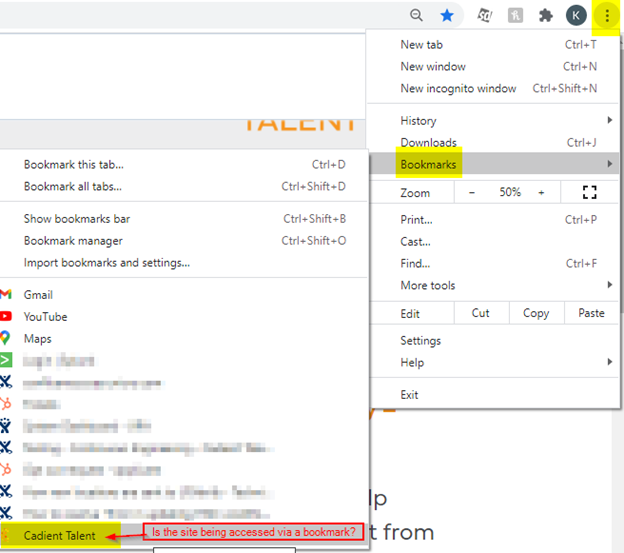
Task: Click the zoom magnifier icon in address bar
Action: pyautogui.click(x=416, y=16)
